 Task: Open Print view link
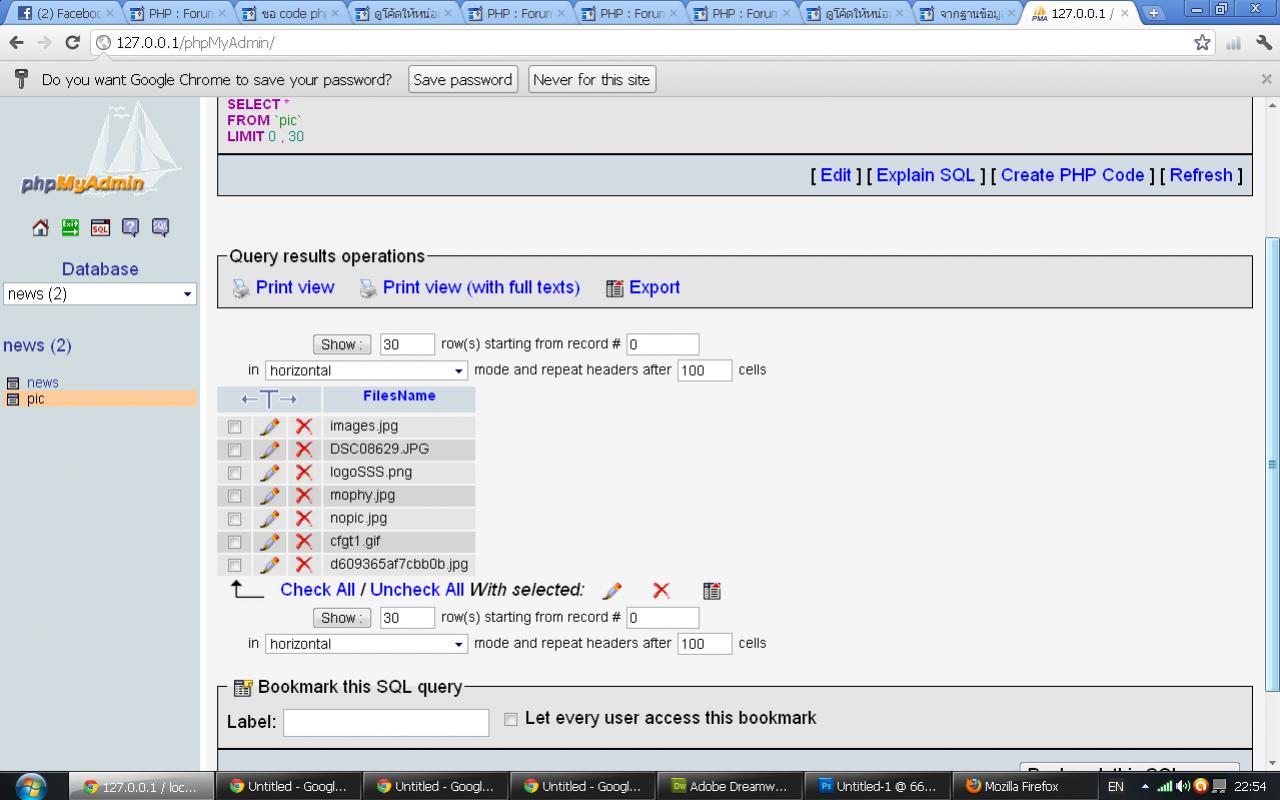click(x=295, y=287)
